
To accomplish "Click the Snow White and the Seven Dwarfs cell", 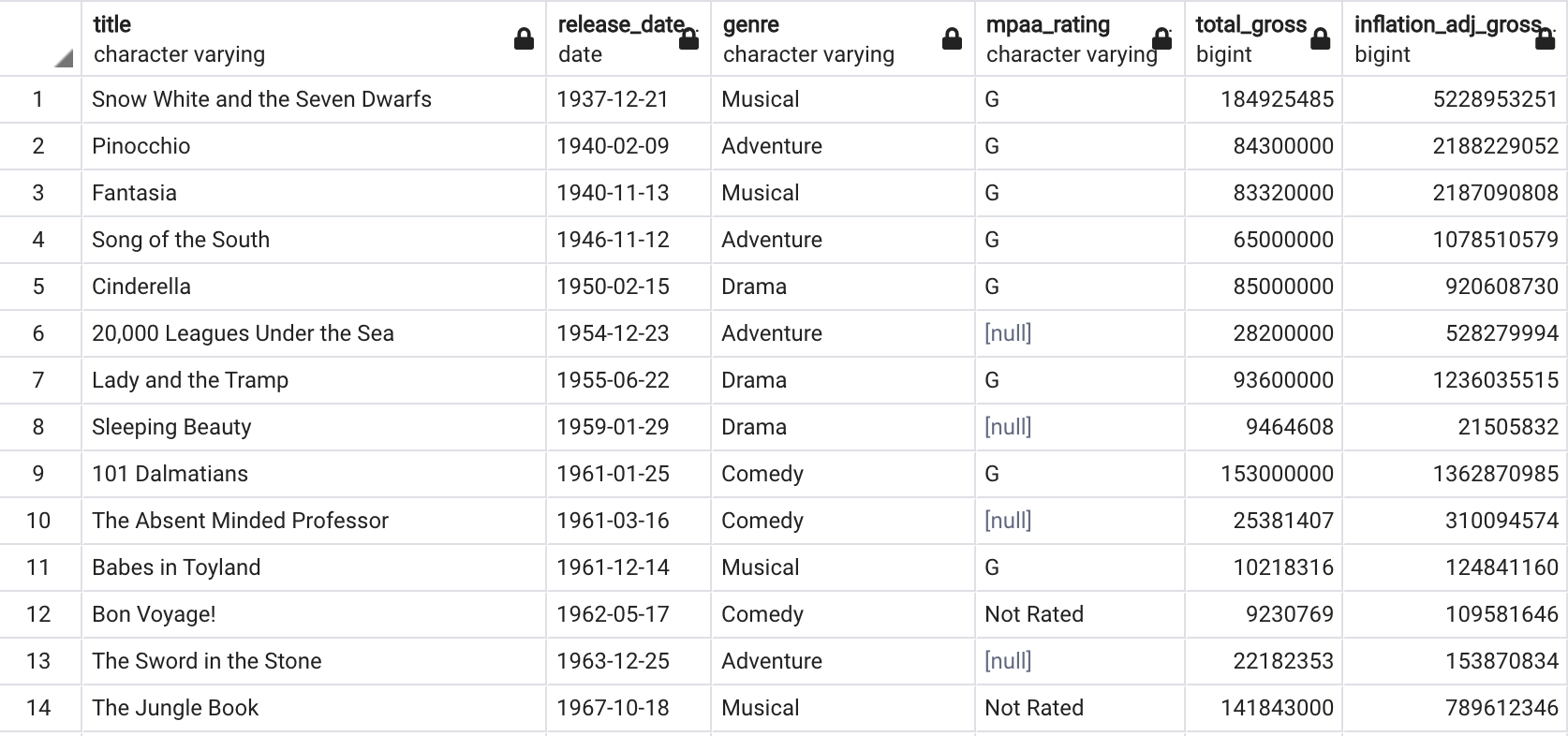I will [261, 99].
